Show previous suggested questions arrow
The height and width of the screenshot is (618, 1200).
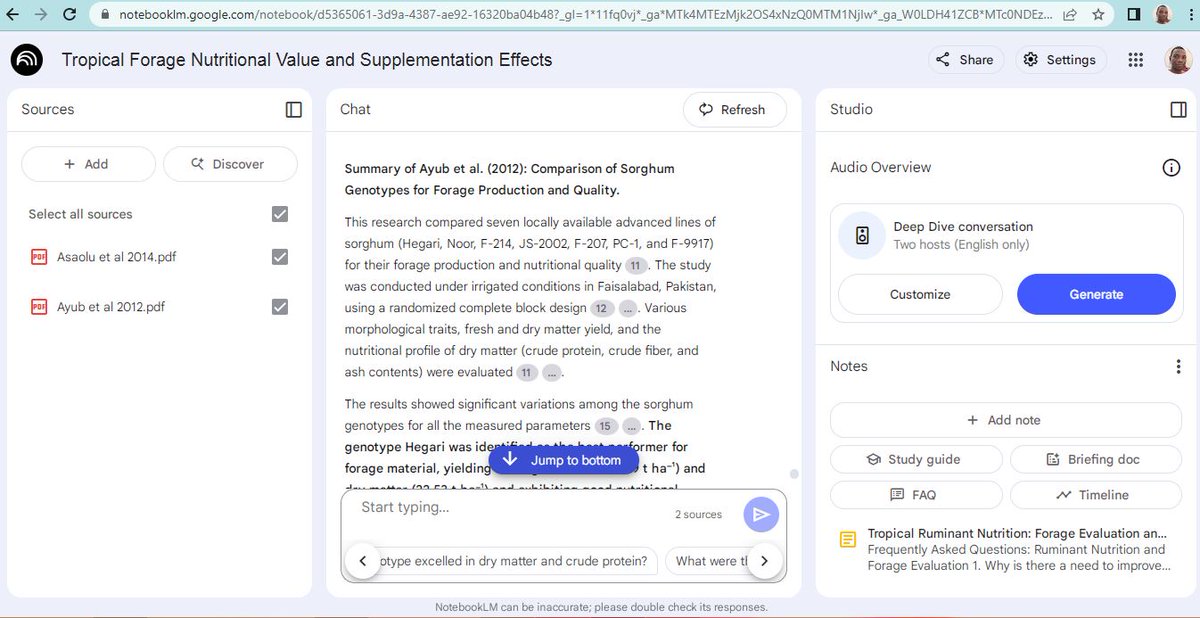click(362, 561)
